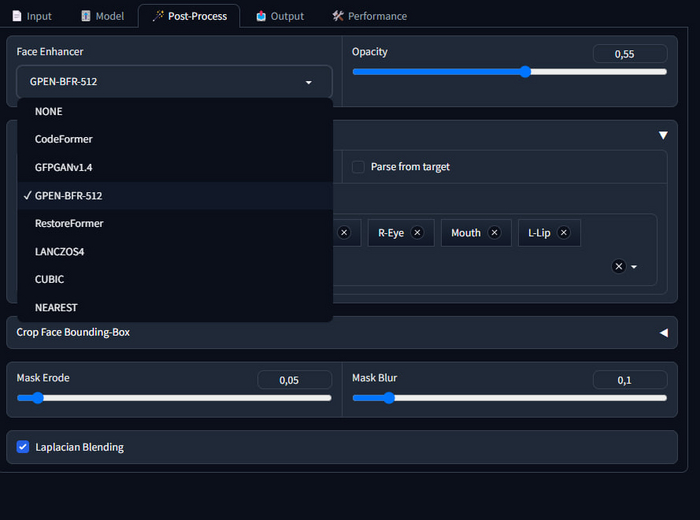Collapse the Face Enhancer dropdown

308,82
